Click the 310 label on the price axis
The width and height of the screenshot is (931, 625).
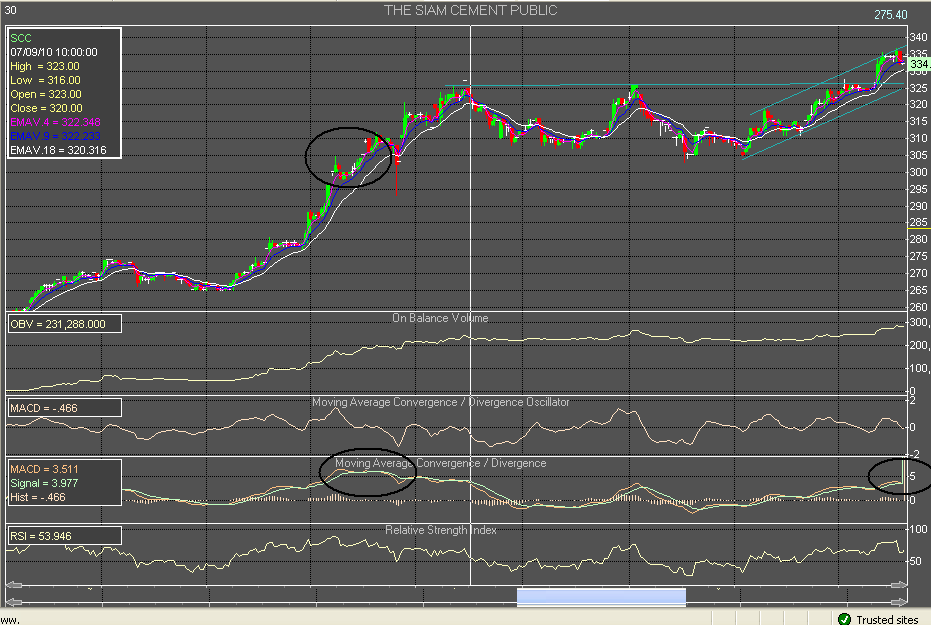(918, 138)
